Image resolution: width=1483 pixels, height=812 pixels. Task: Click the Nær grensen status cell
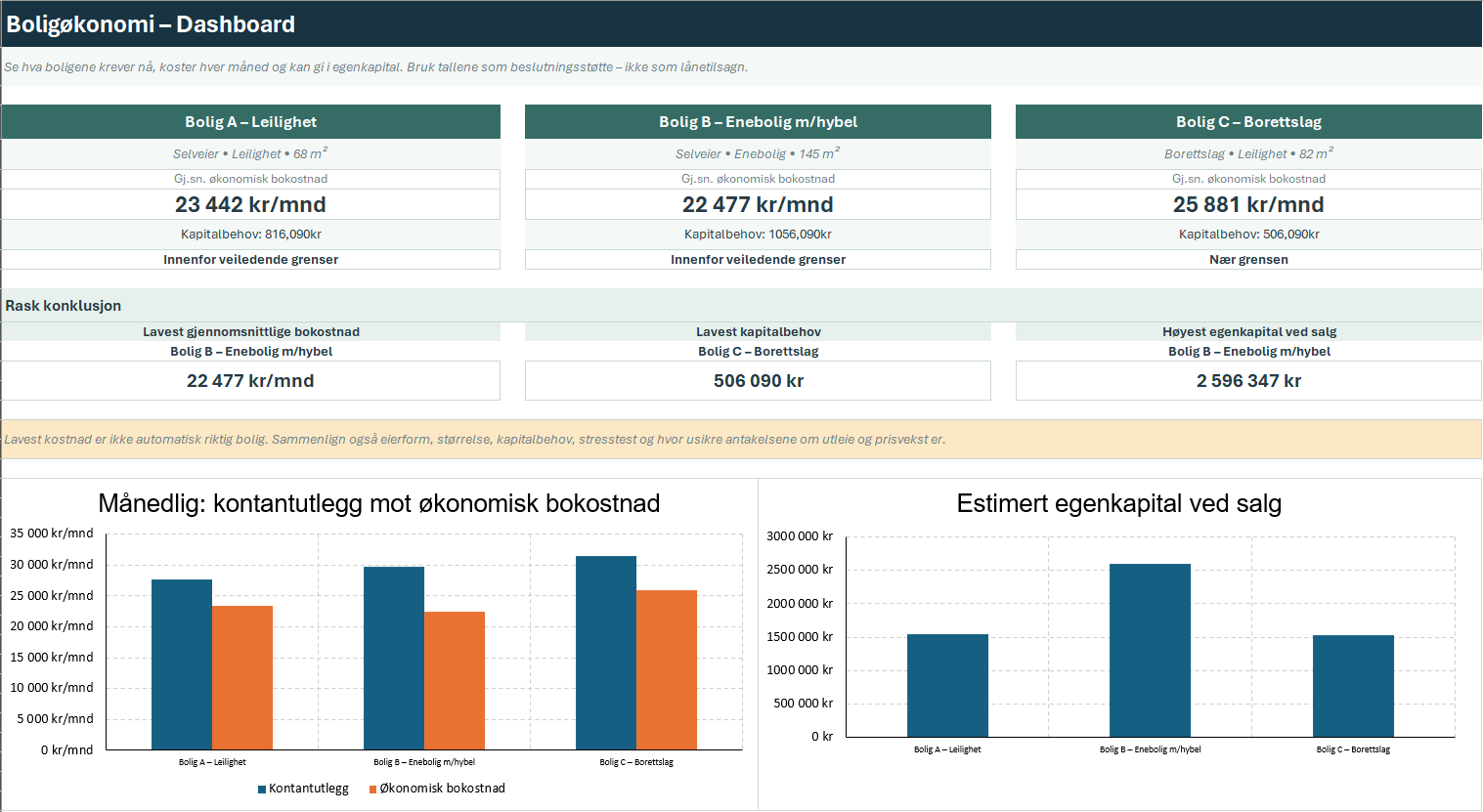point(1248,260)
